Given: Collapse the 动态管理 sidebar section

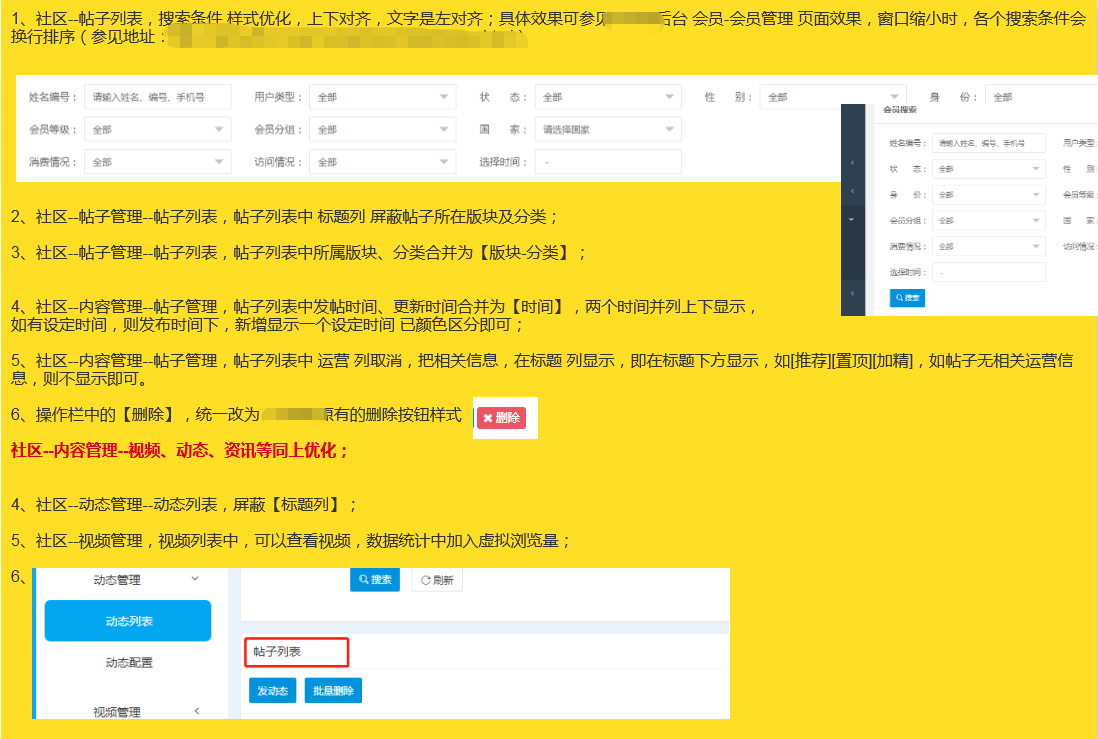Looking at the screenshot, I should pos(194,579).
